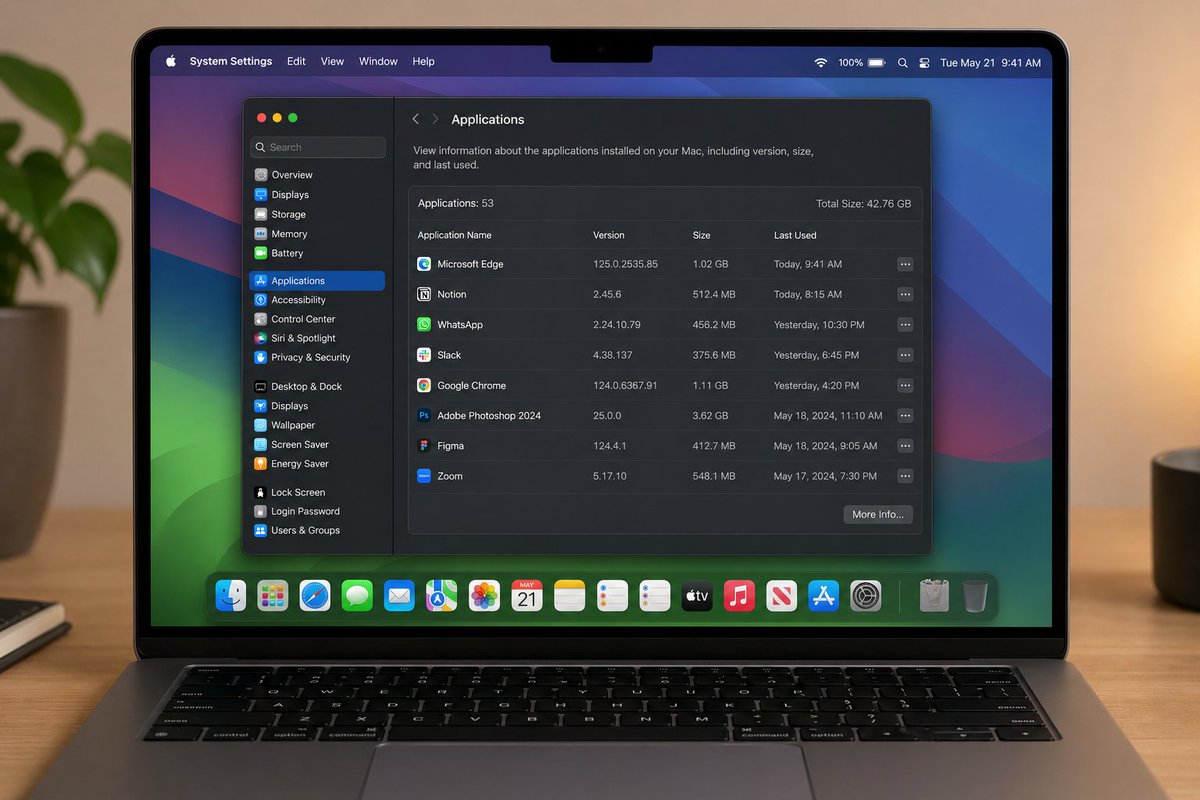Sort by the Last Used column header
The width and height of the screenshot is (1200, 800).
tap(795, 235)
